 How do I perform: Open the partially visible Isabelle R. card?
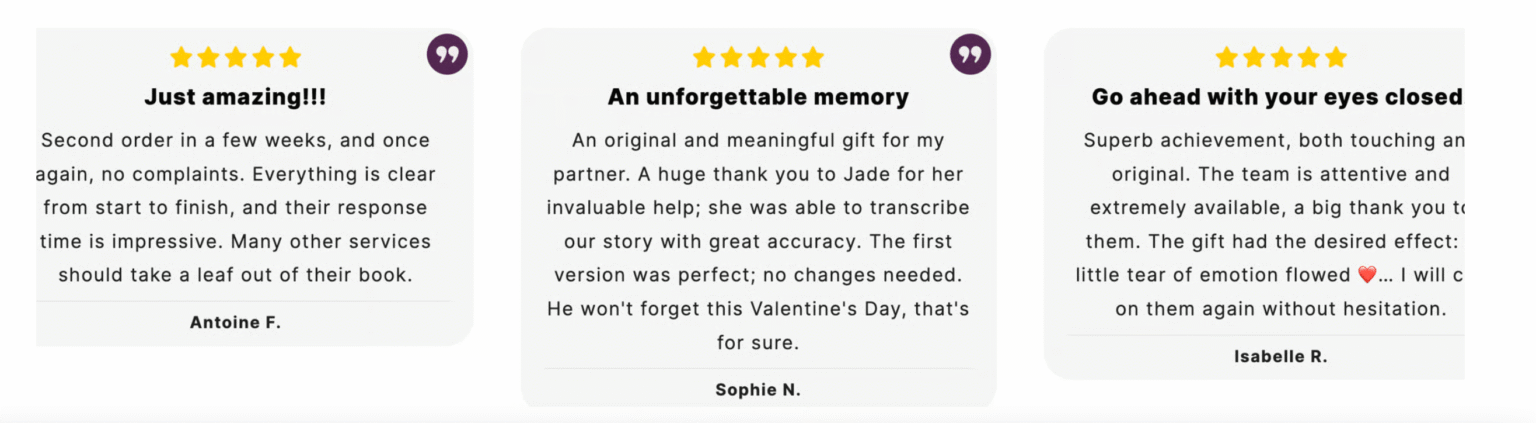coord(1254,204)
